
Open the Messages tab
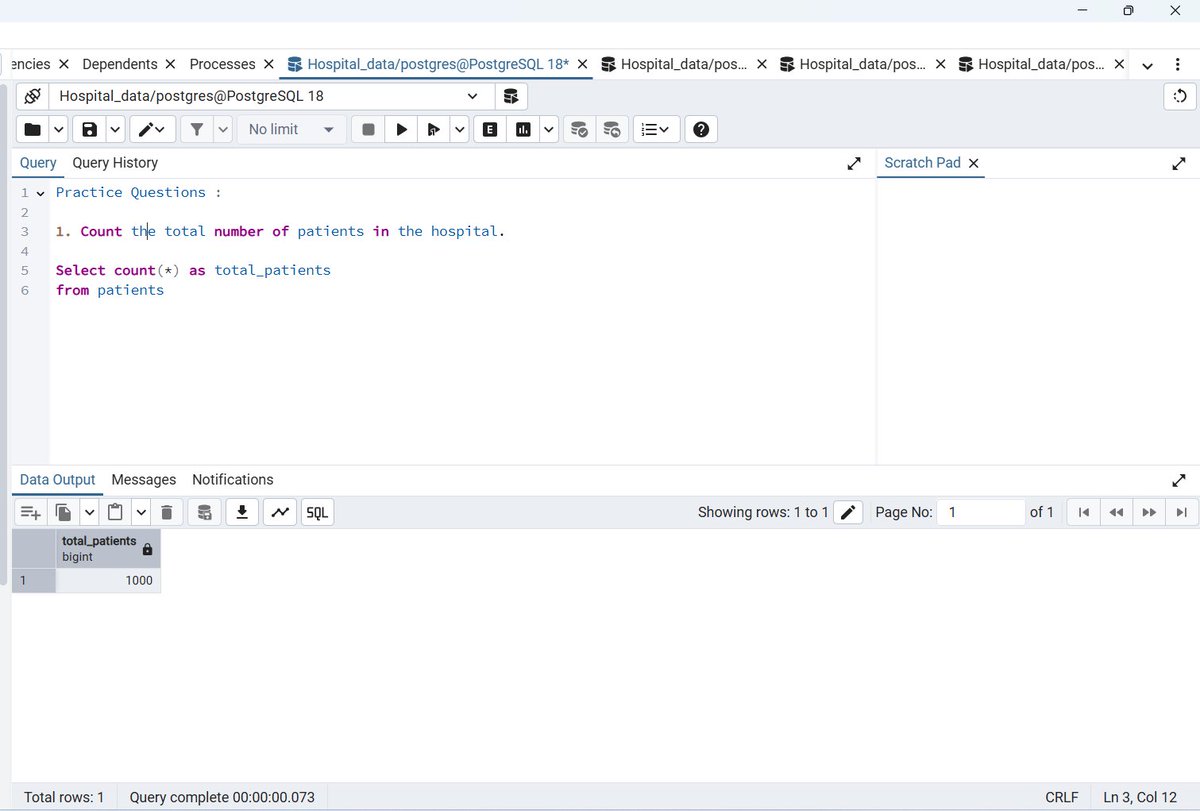[x=144, y=480]
